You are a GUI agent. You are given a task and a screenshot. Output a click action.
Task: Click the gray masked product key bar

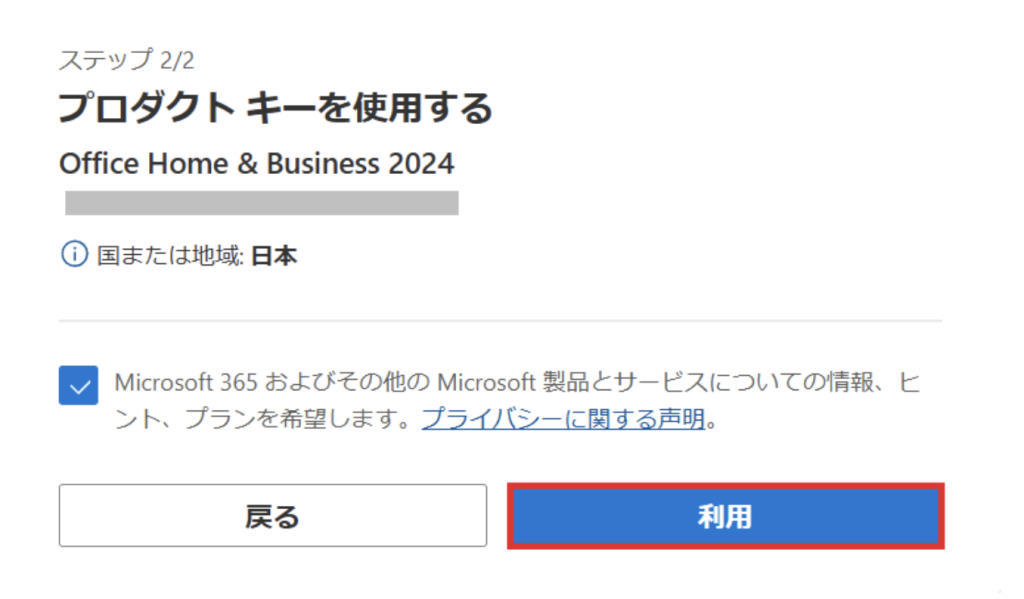261,203
